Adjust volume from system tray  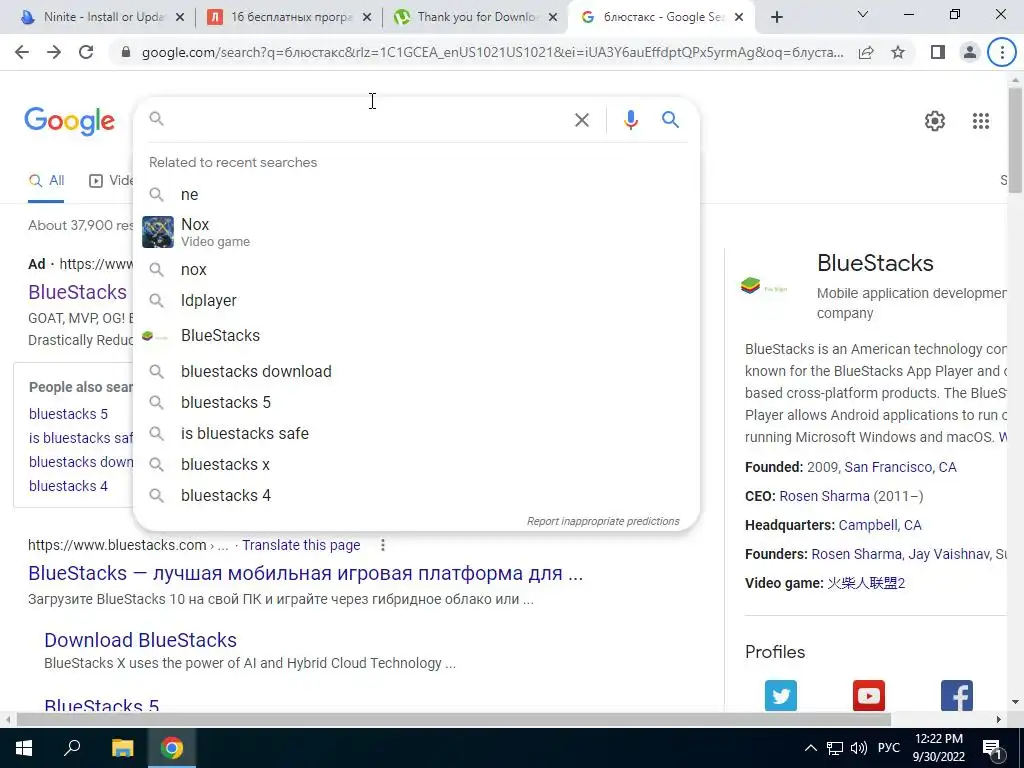click(x=859, y=748)
